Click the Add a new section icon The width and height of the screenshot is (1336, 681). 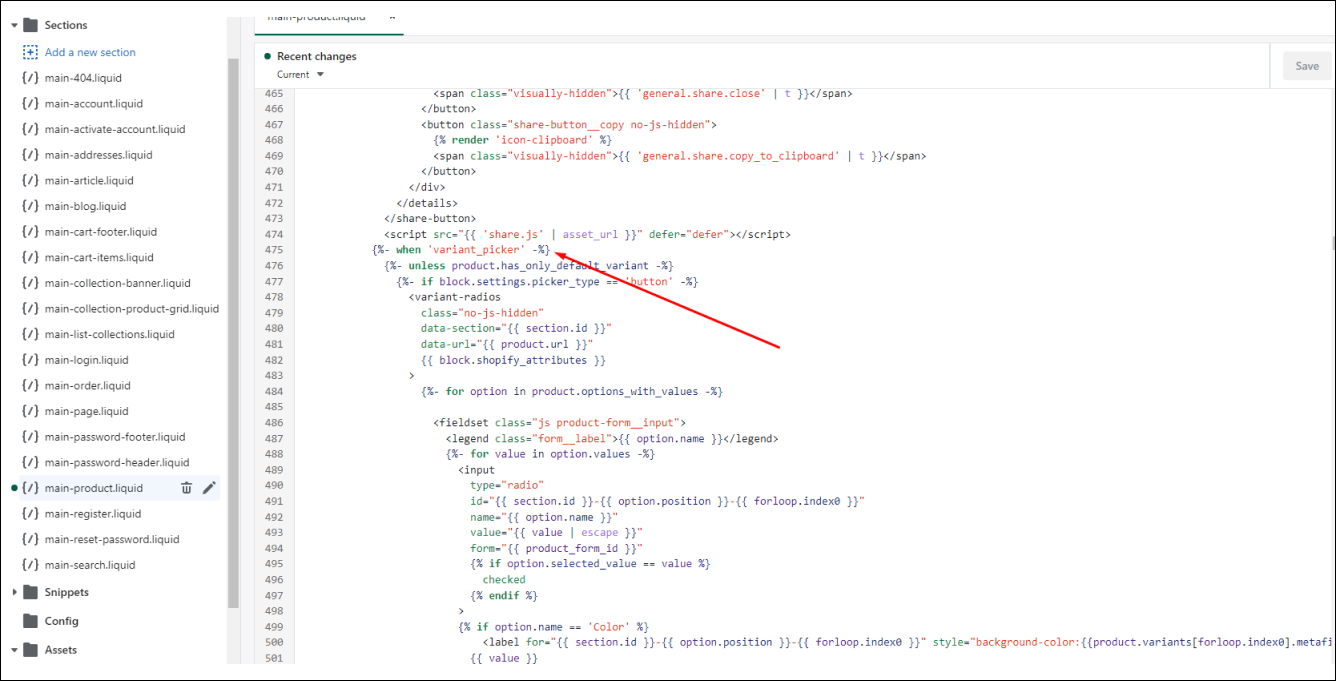pyautogui.click(x=30, y=52)
